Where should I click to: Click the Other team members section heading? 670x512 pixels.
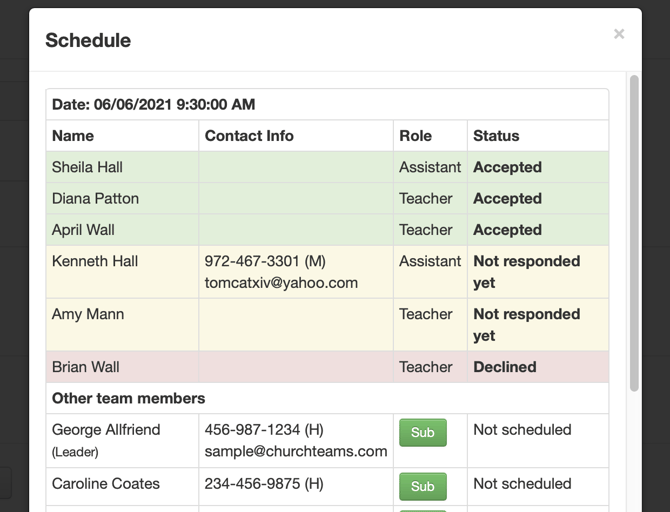point(129,398)
